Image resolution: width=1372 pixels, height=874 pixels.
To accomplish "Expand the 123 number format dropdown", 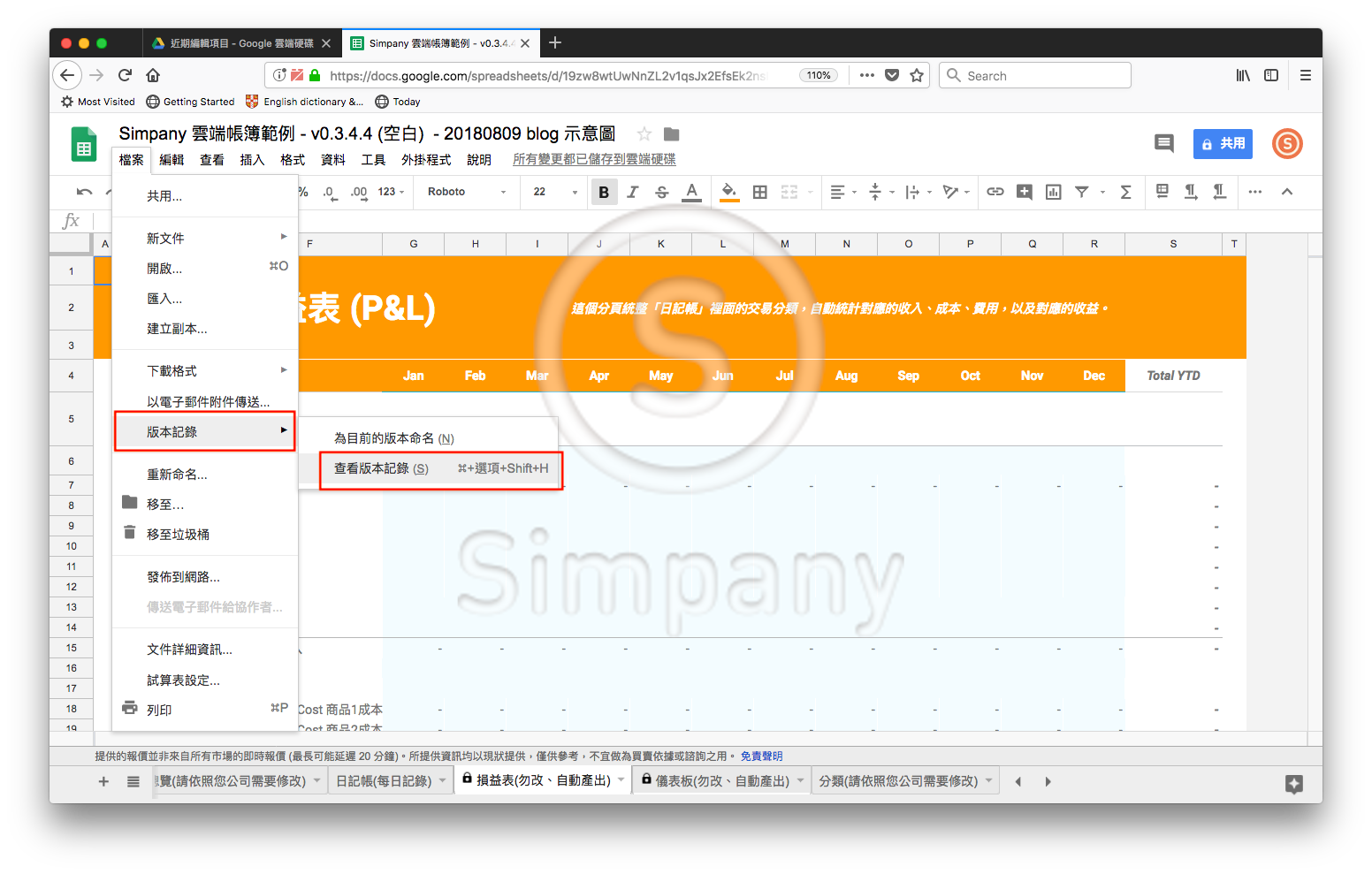I will tap(391, 192).
